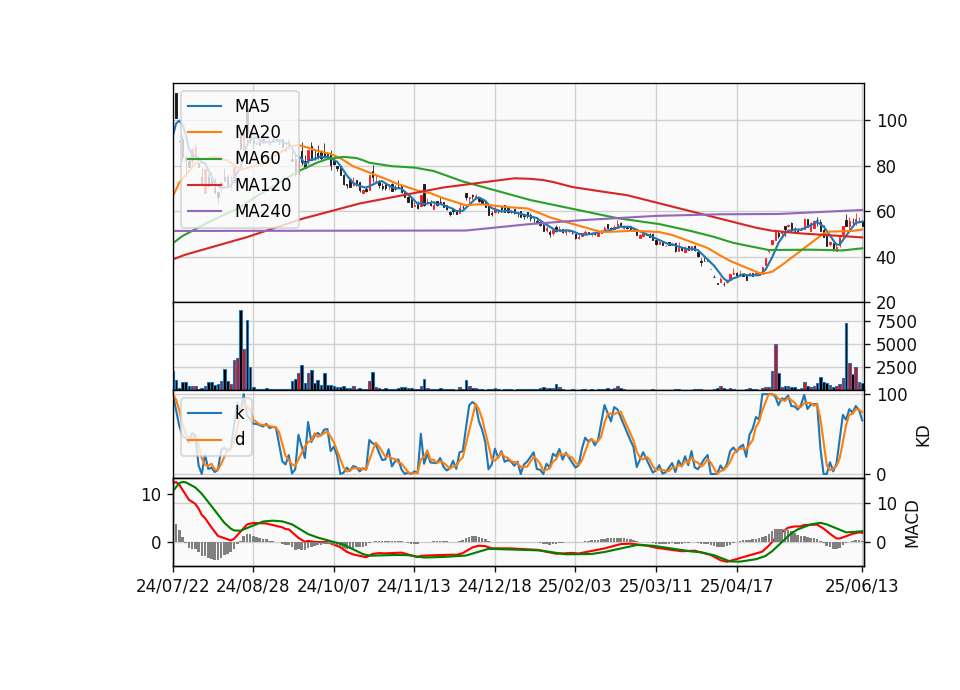Click the MACD axis title
960x690 pixels.
(912, 524)
